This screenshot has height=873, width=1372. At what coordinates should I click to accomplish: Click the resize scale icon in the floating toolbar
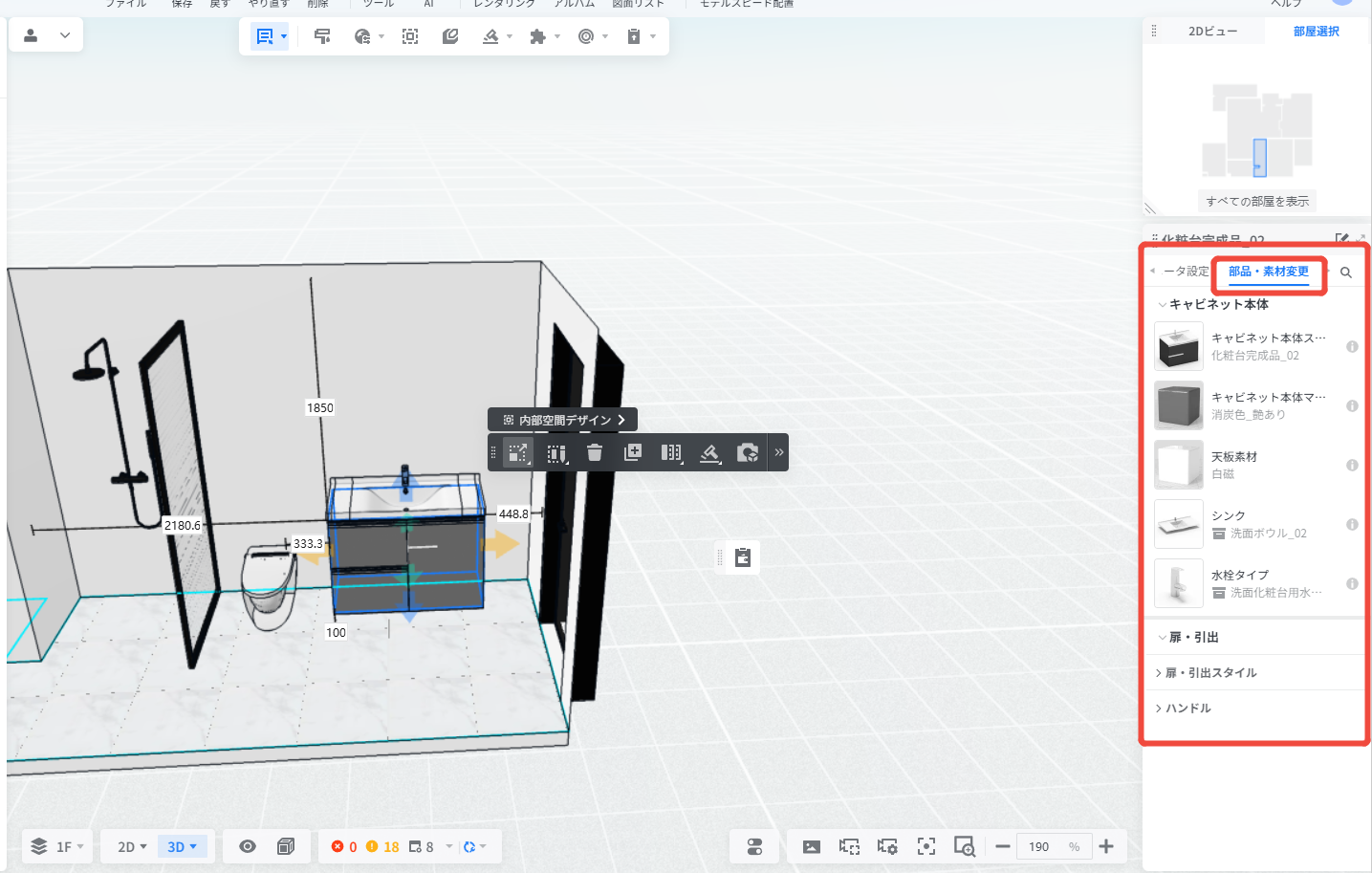517,452
